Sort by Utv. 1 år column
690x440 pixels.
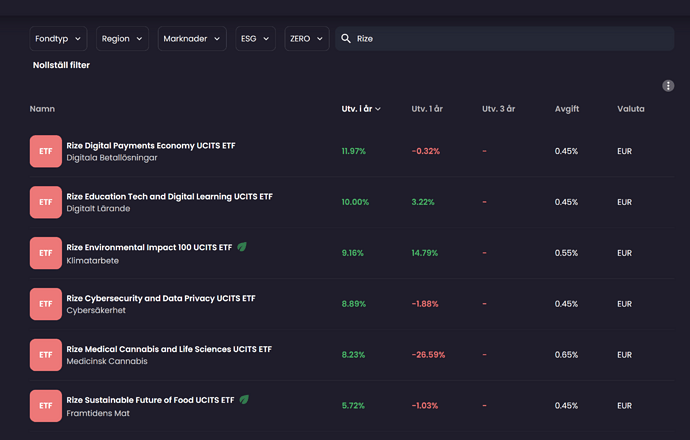427,109
